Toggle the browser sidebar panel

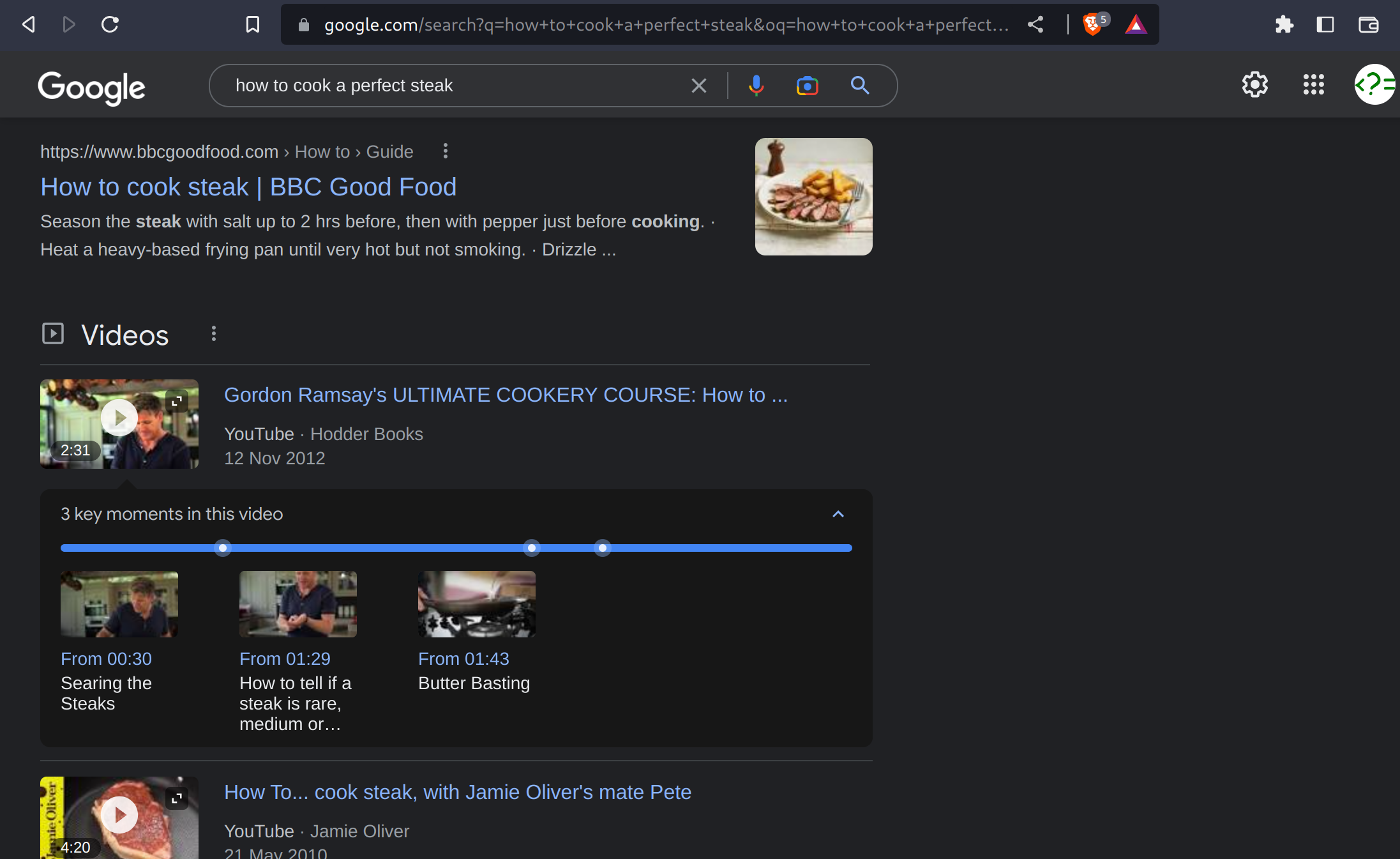pos(1325,24)
